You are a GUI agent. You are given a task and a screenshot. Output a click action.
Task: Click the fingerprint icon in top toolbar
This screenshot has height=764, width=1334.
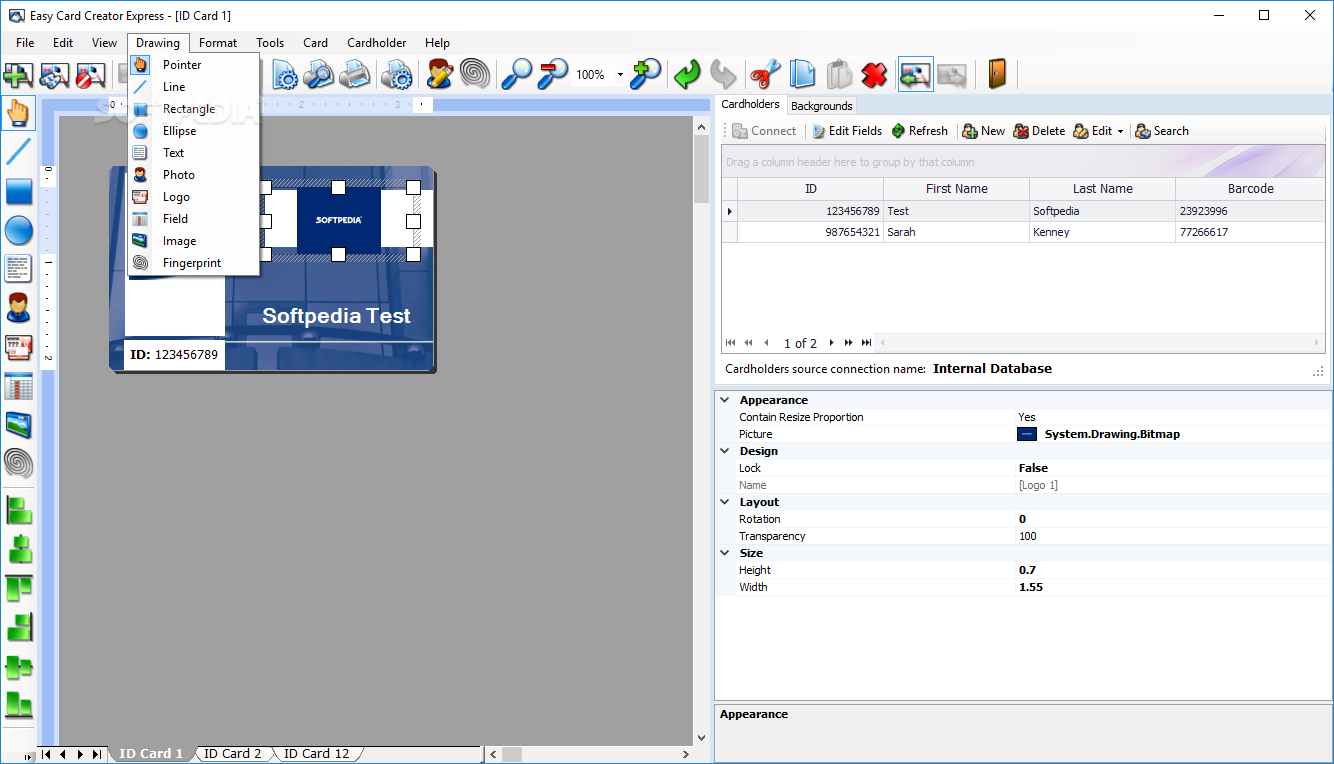click(x=475, y=74)
